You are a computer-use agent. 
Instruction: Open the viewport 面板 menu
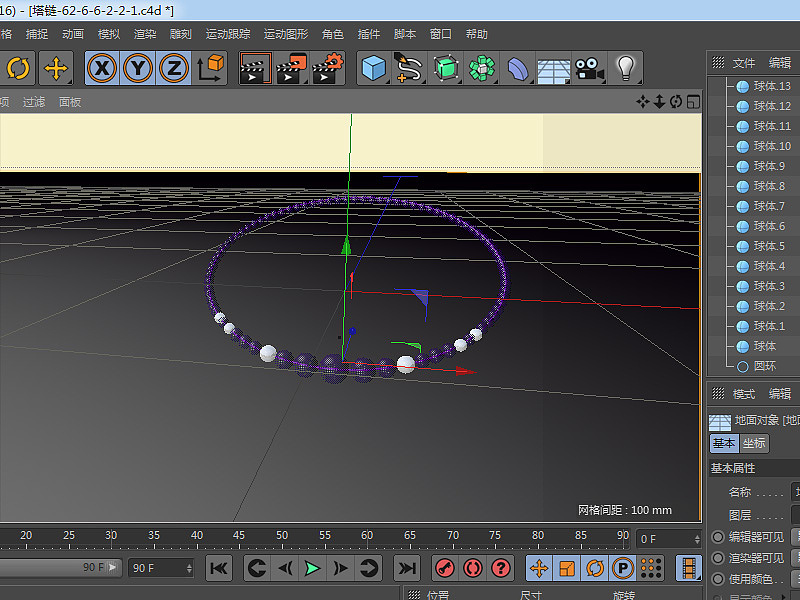pyautogui.click(x=70, y=102)
